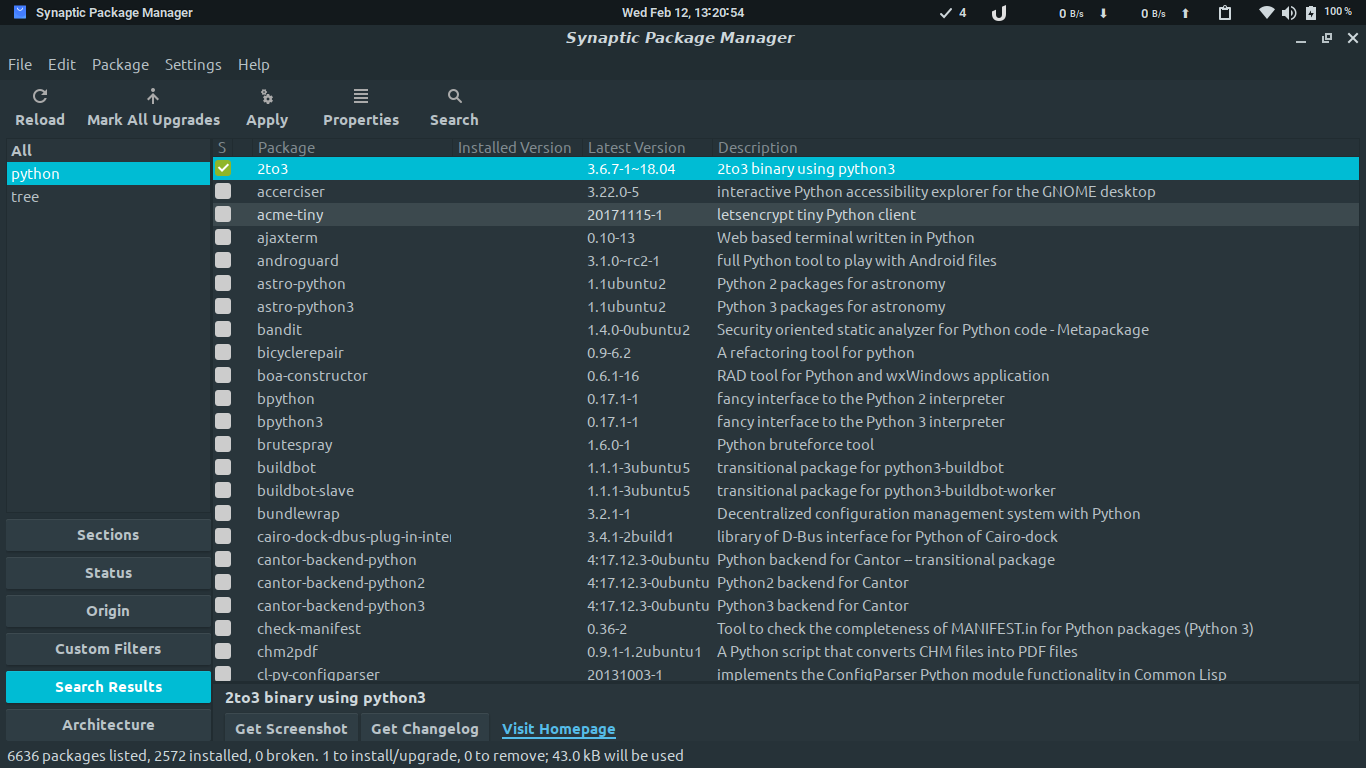This screenshot has height=768, width=1366.
Task: Open the Search magnifier tool
Action: pos(455,97)
